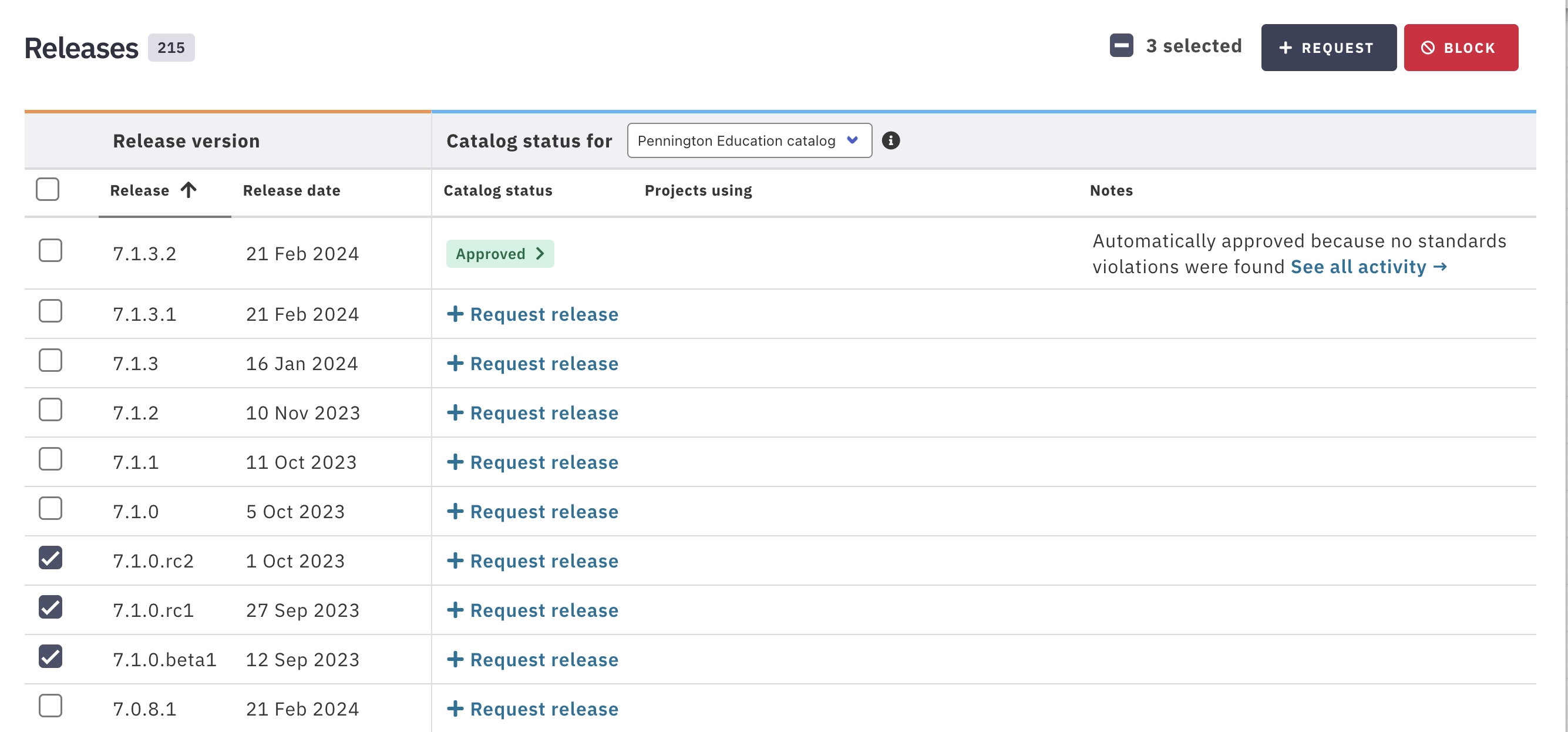Viewport: 1568px width, 732px height.
Task: Click version text 7.1.0.beta1
Action: (x=165, y=660)
